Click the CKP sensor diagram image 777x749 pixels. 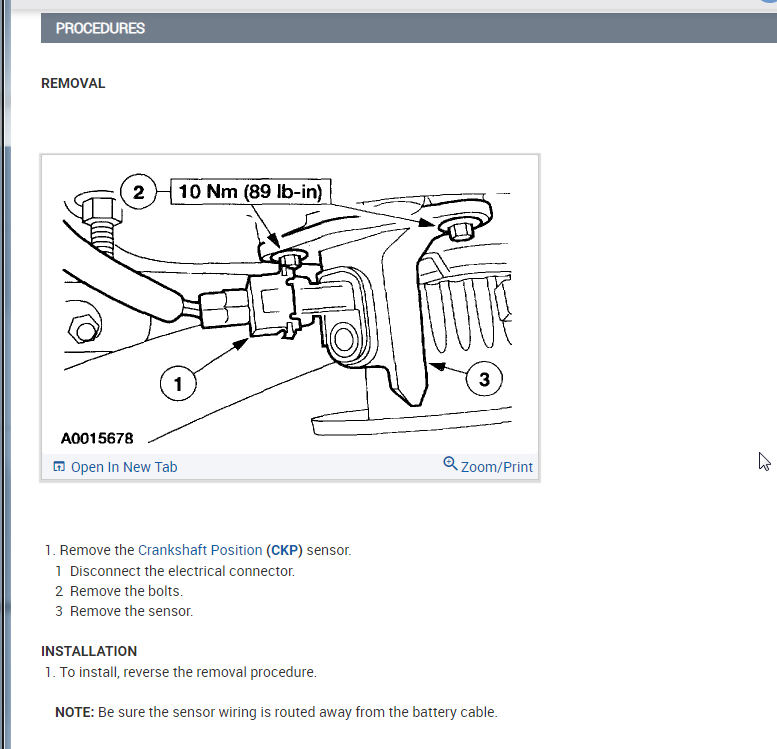point(289,305)
